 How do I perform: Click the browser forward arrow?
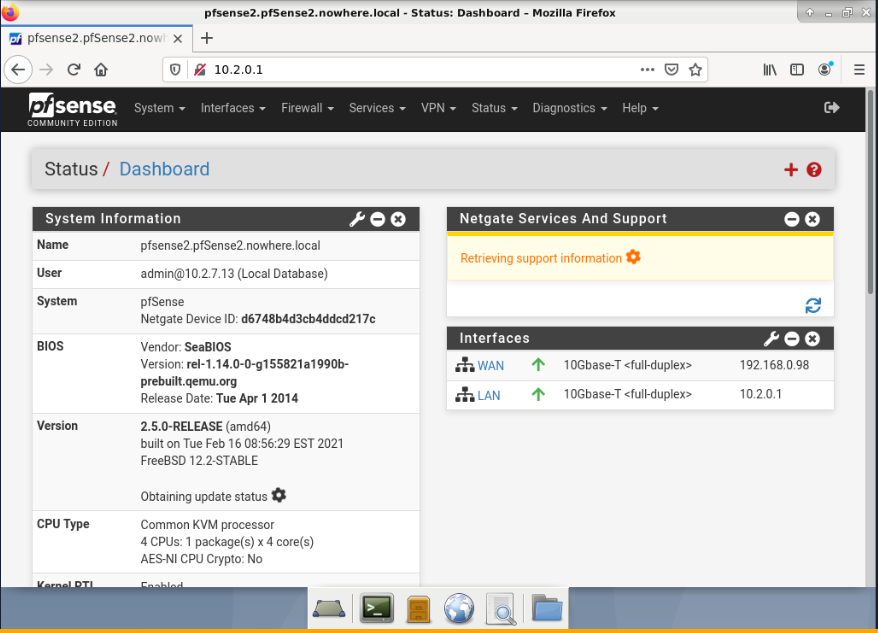[x=46, y=69]
